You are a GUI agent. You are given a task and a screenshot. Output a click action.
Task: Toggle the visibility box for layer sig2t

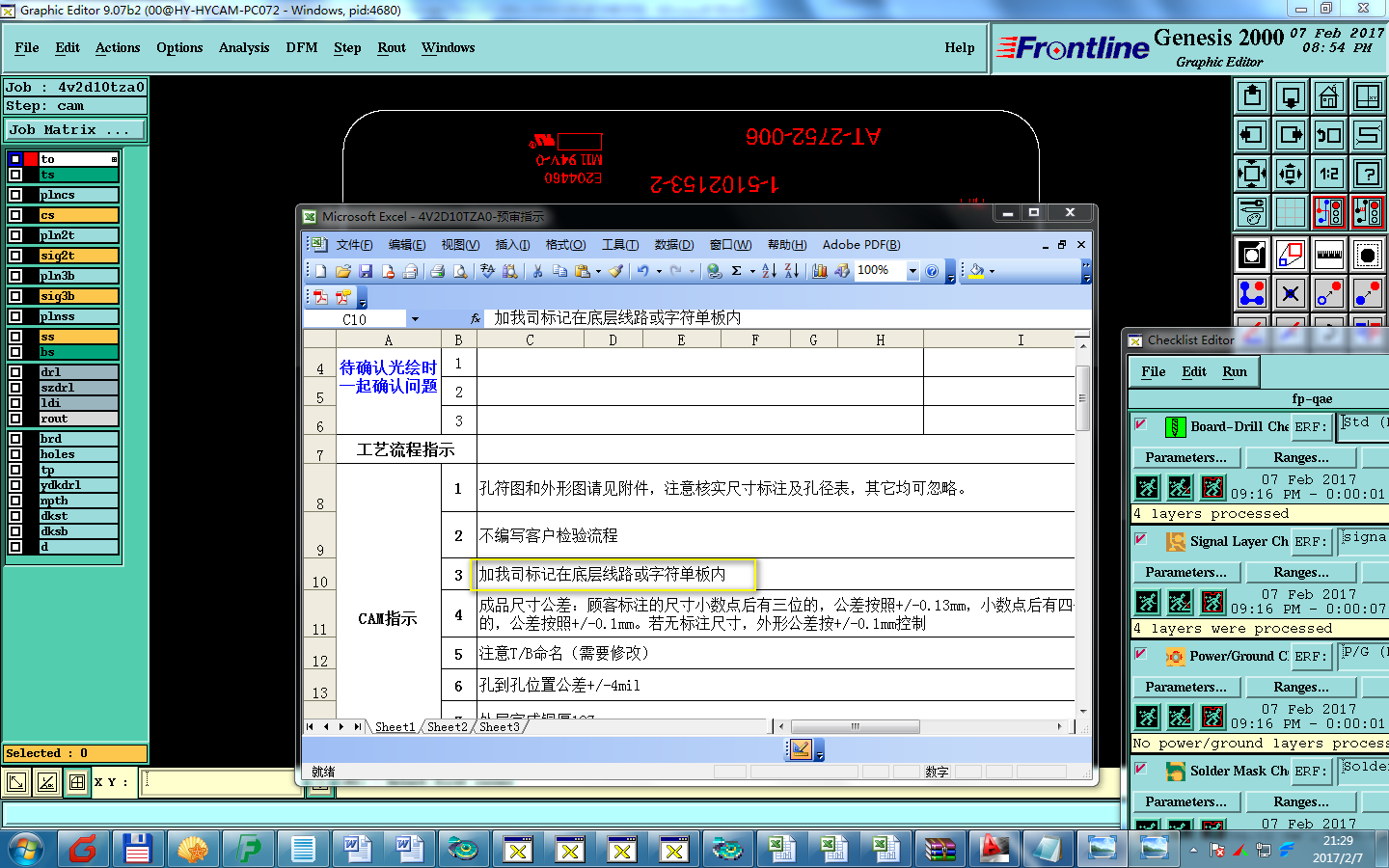pyautogui.click(x=15, y=256)
